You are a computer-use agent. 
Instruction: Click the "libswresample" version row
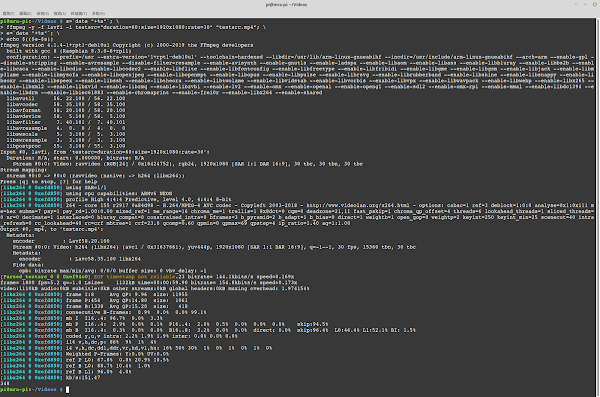66,140
